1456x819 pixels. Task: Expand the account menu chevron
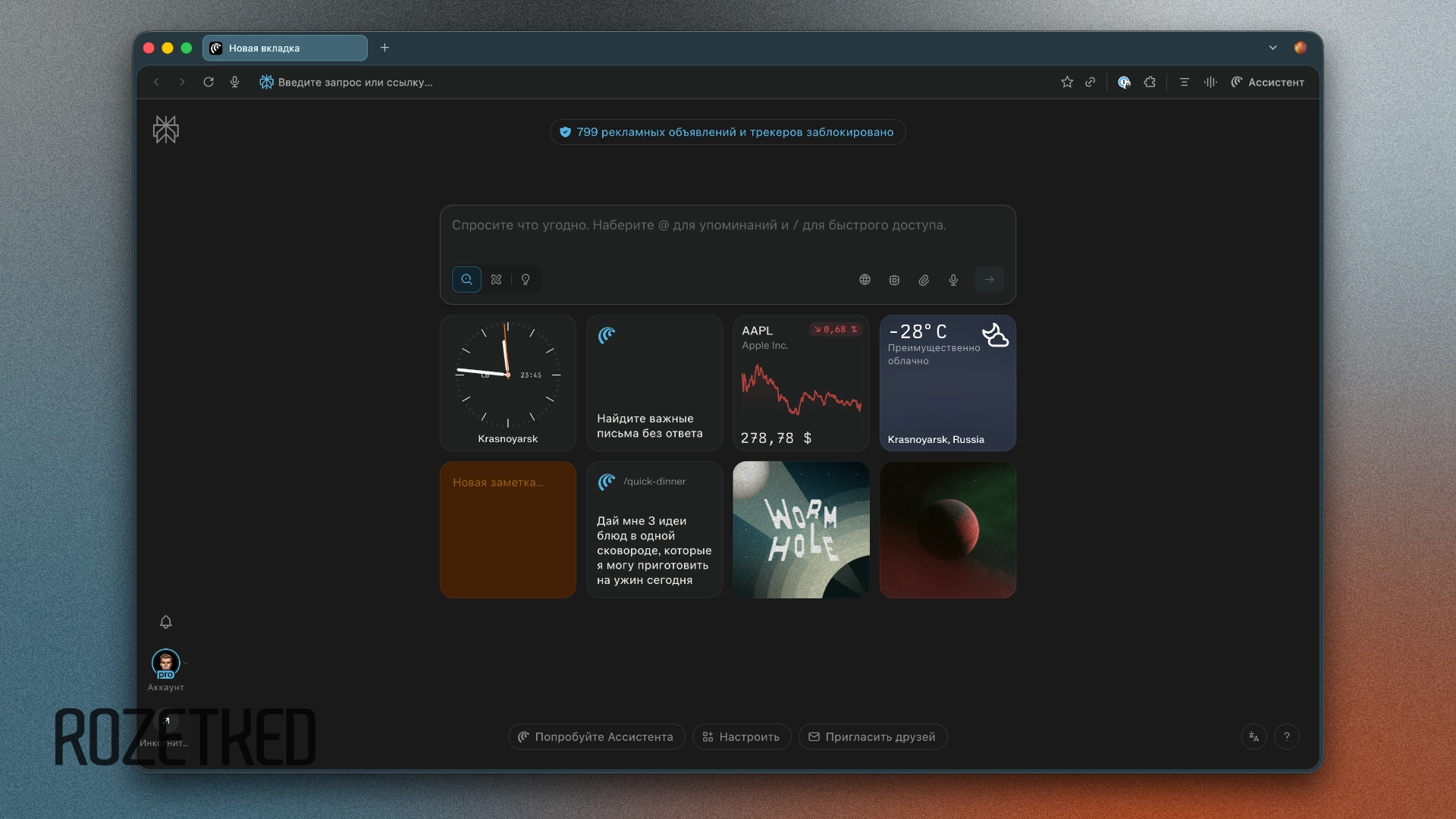(186, 663)
